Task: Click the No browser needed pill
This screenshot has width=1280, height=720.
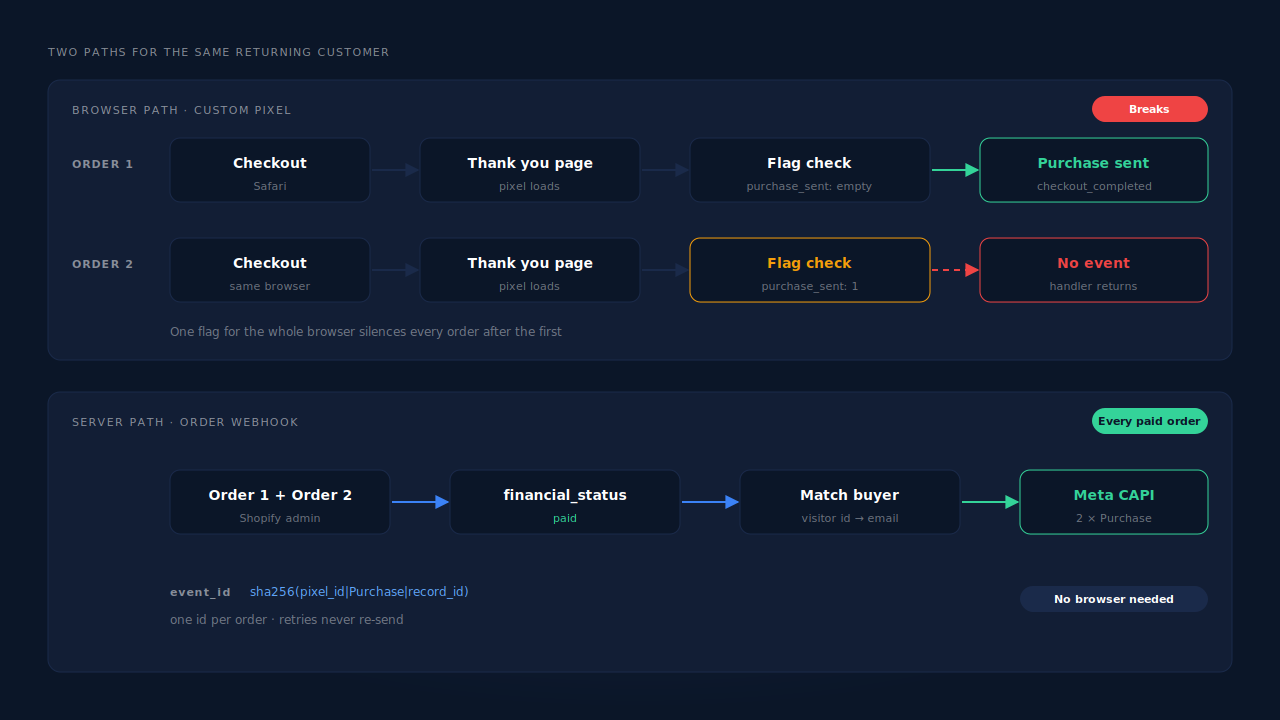Action: [1113, 599]
